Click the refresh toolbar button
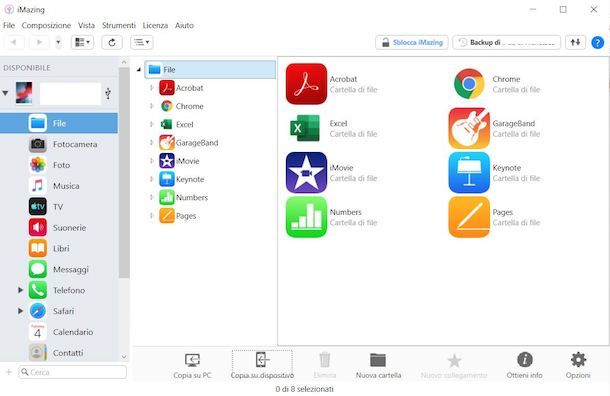This screenshot has height=396, width=610. (x=112, y=42)
